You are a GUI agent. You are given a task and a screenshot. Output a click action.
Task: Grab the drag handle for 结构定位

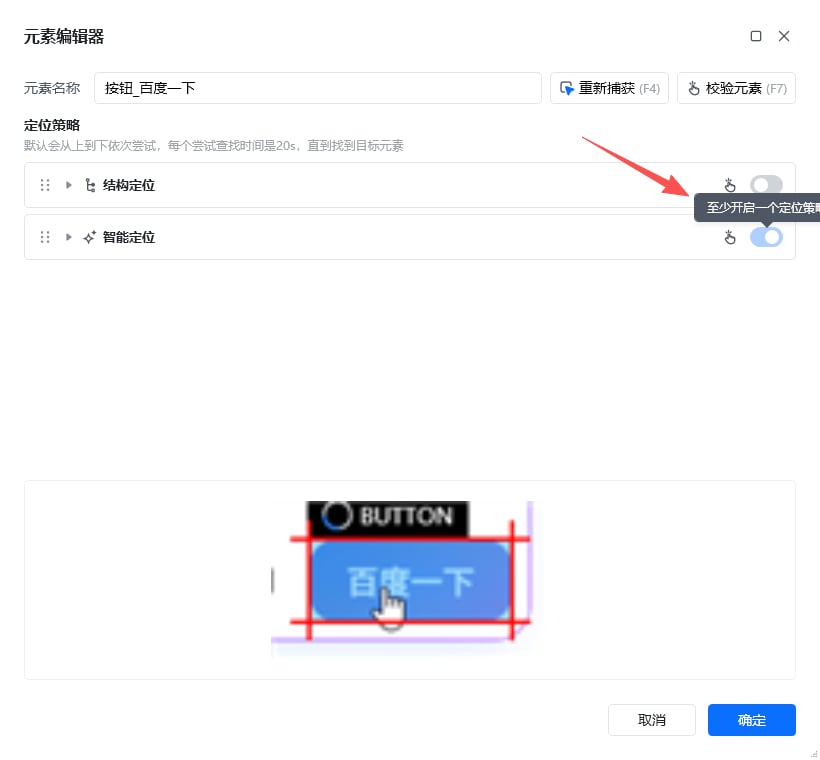coord(45,185)
